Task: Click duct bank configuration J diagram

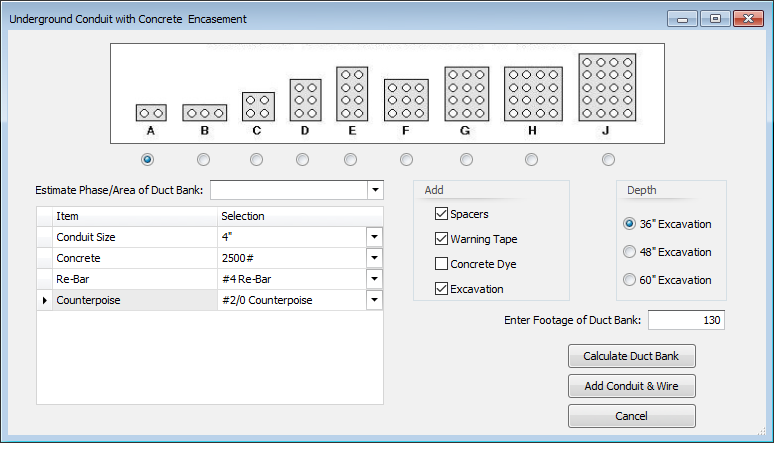Action: (607, 87)
